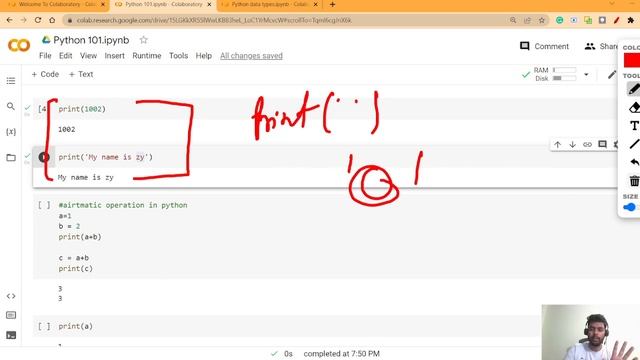Undo last drawing stroke

tap(634, 162)
